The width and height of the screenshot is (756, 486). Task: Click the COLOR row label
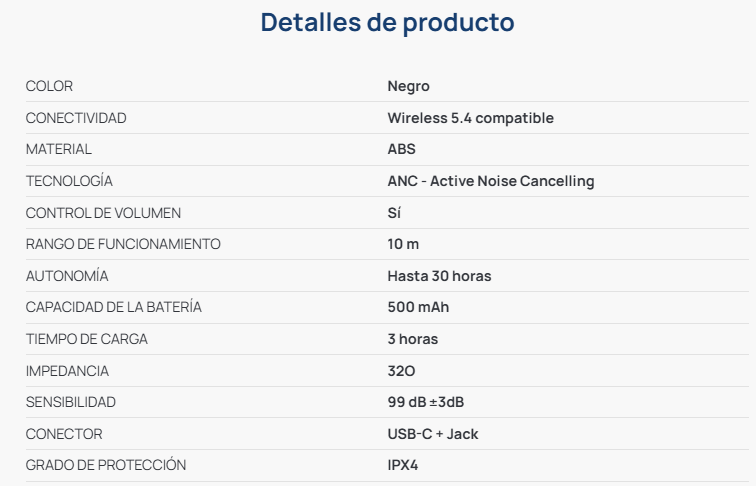(49, 86)
